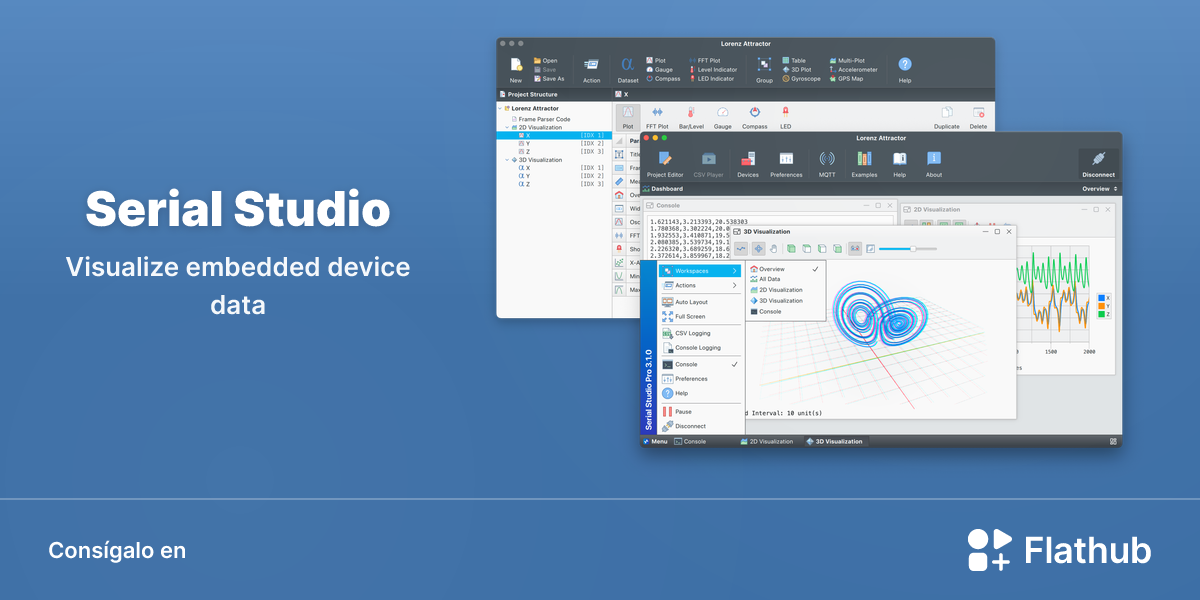Add a Table group
Screen dimensions: 1200x600
coord(794,60)
